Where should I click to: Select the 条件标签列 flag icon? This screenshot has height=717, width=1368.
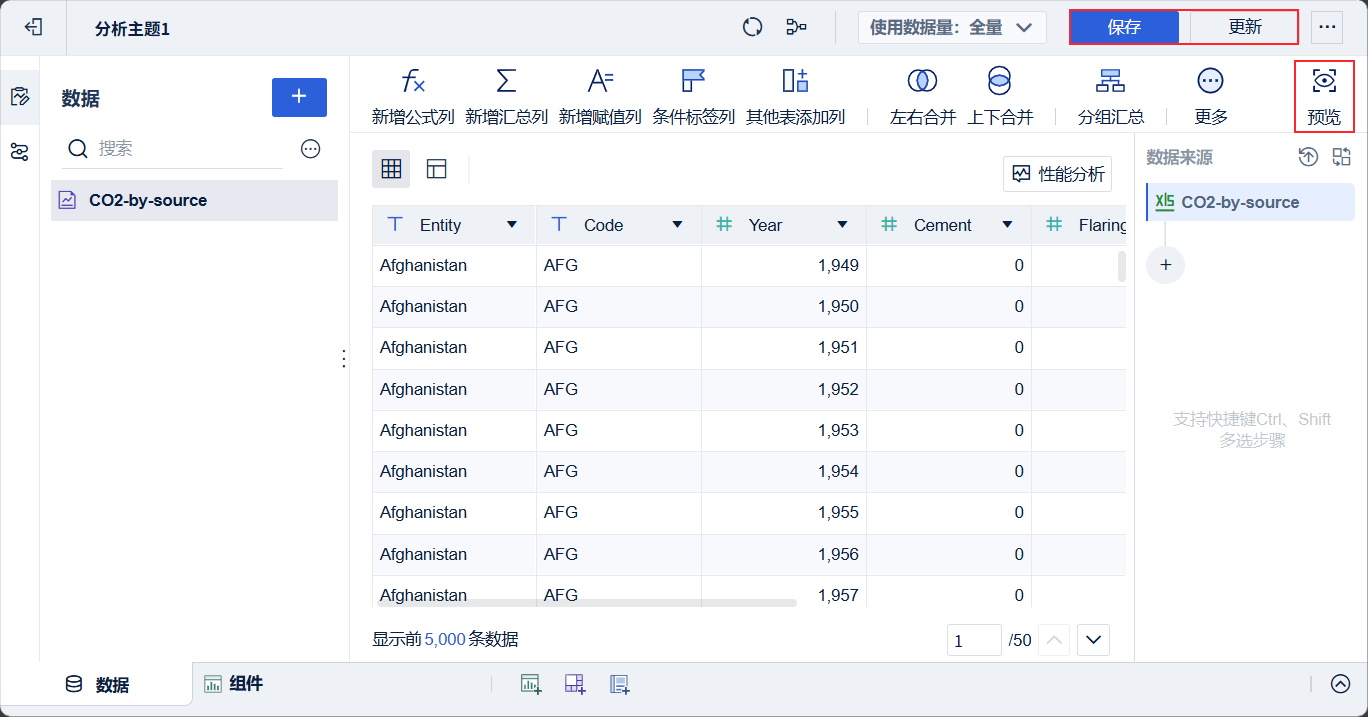(693, 82)
